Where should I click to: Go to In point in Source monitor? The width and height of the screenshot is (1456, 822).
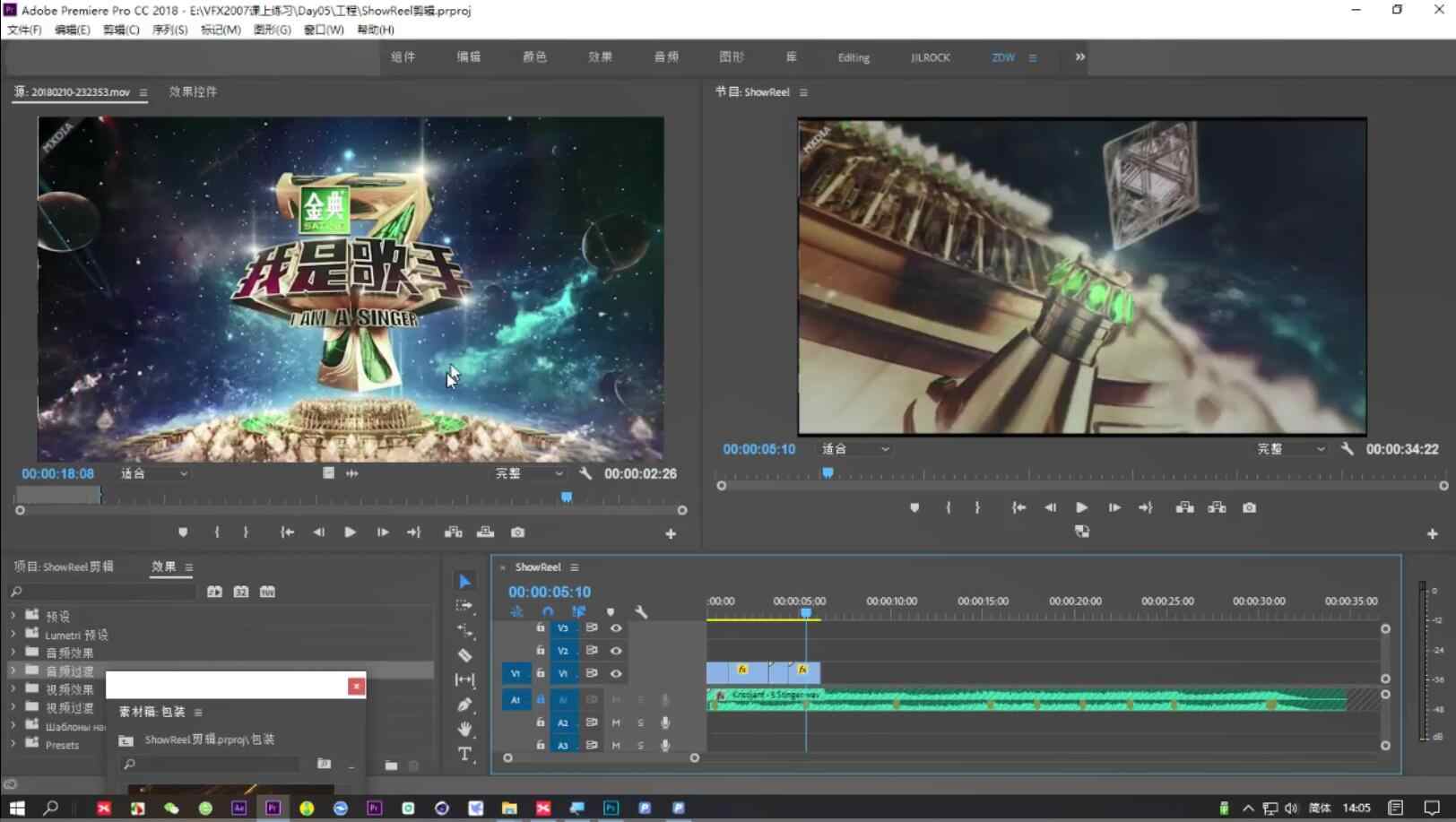[x=287, y=532]
